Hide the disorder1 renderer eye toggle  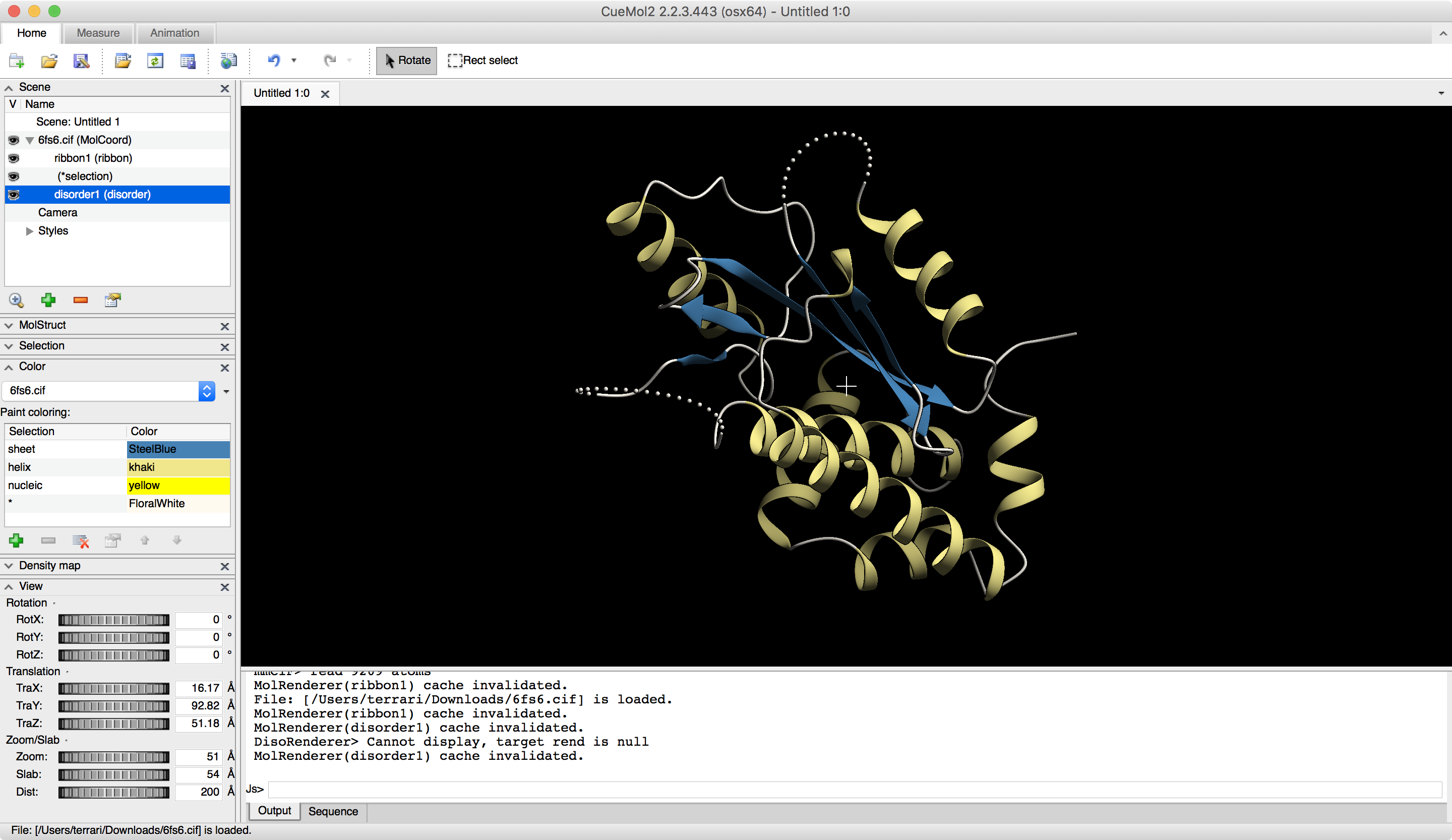tap(13, 195)
